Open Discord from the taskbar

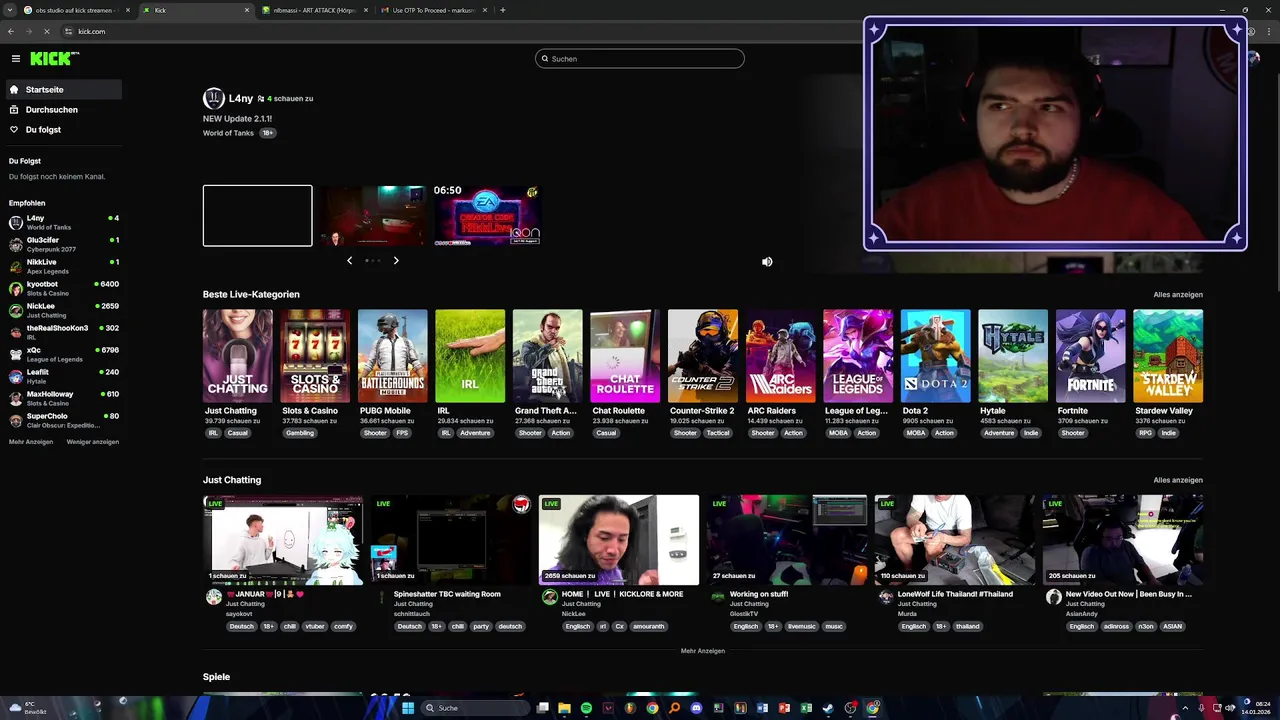coord(696,708)
